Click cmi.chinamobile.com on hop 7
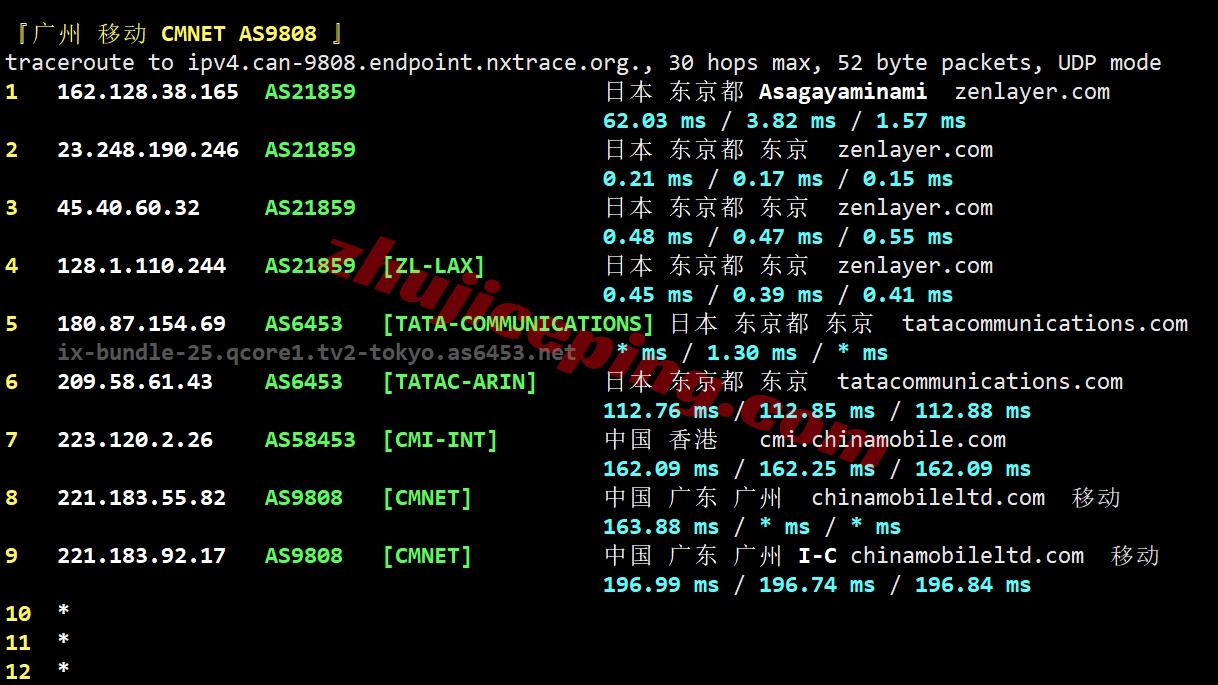Screen dimensions: 1218x685 click(x=883, y=440)
